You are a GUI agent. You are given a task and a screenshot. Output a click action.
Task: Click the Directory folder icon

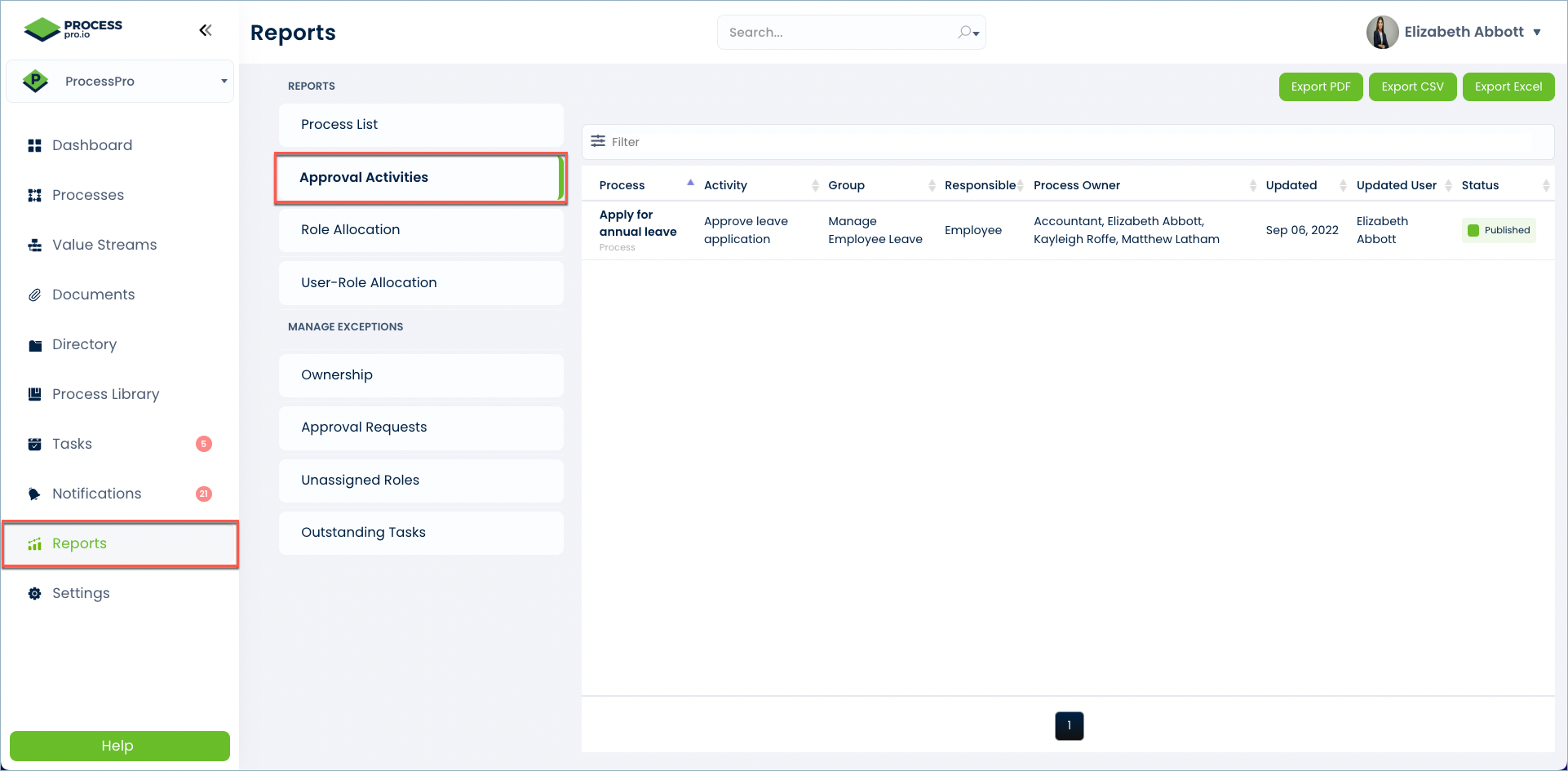point(34,345)
